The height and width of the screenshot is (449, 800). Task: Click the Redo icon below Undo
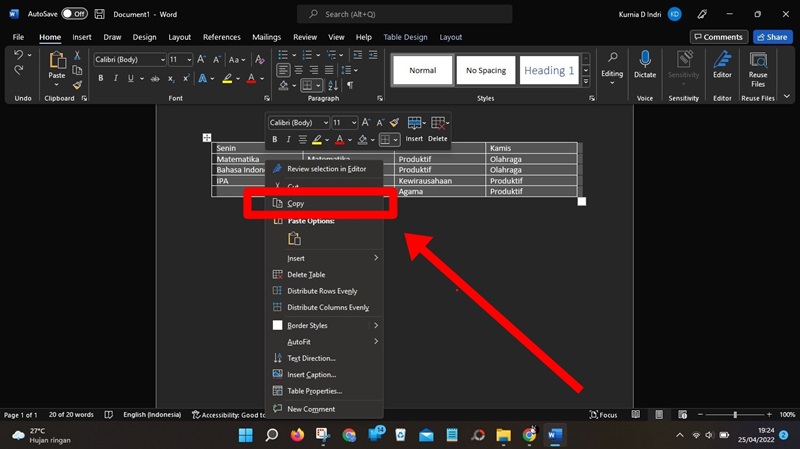(x=18, y=70)
